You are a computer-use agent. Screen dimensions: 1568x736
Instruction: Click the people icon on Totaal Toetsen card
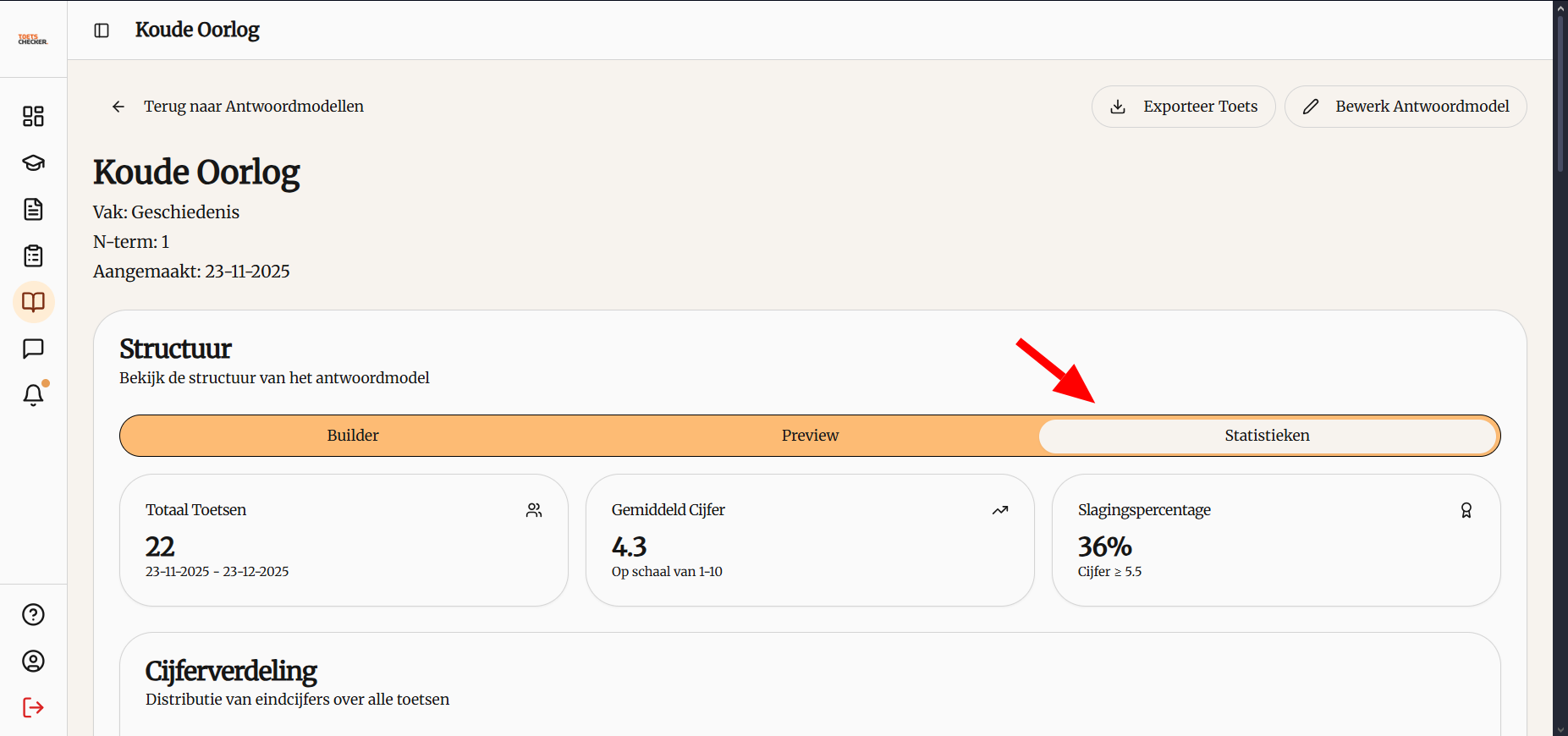pyautogui.click(x=534, y=510)
